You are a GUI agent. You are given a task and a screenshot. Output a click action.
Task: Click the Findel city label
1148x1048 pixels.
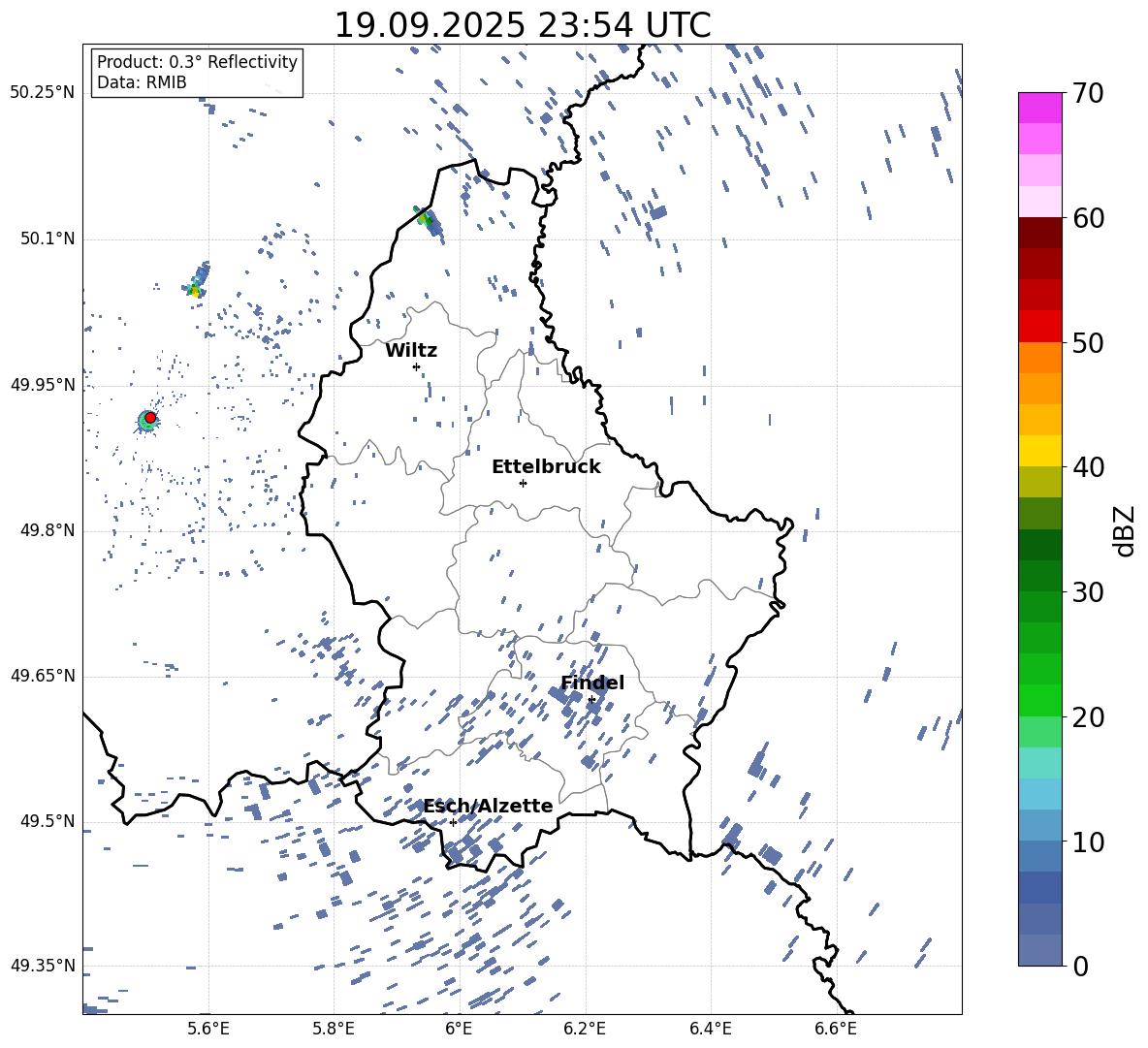(592, 683)
